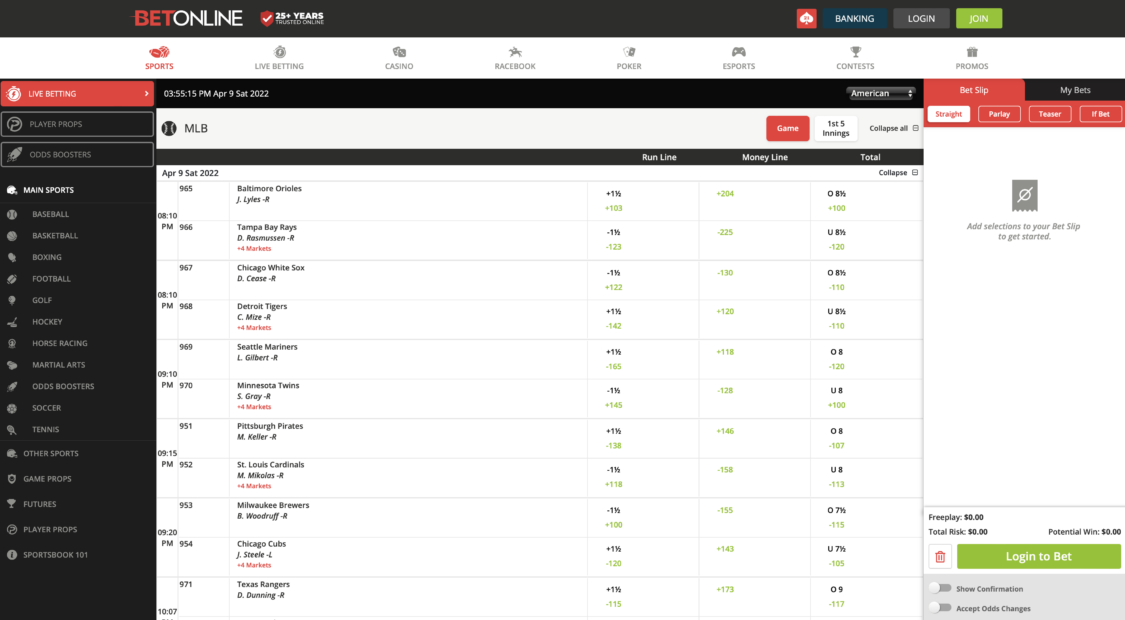1125x620 pixels.
Task: Click the Sports nav icon
Action: [x=159, y=52]
